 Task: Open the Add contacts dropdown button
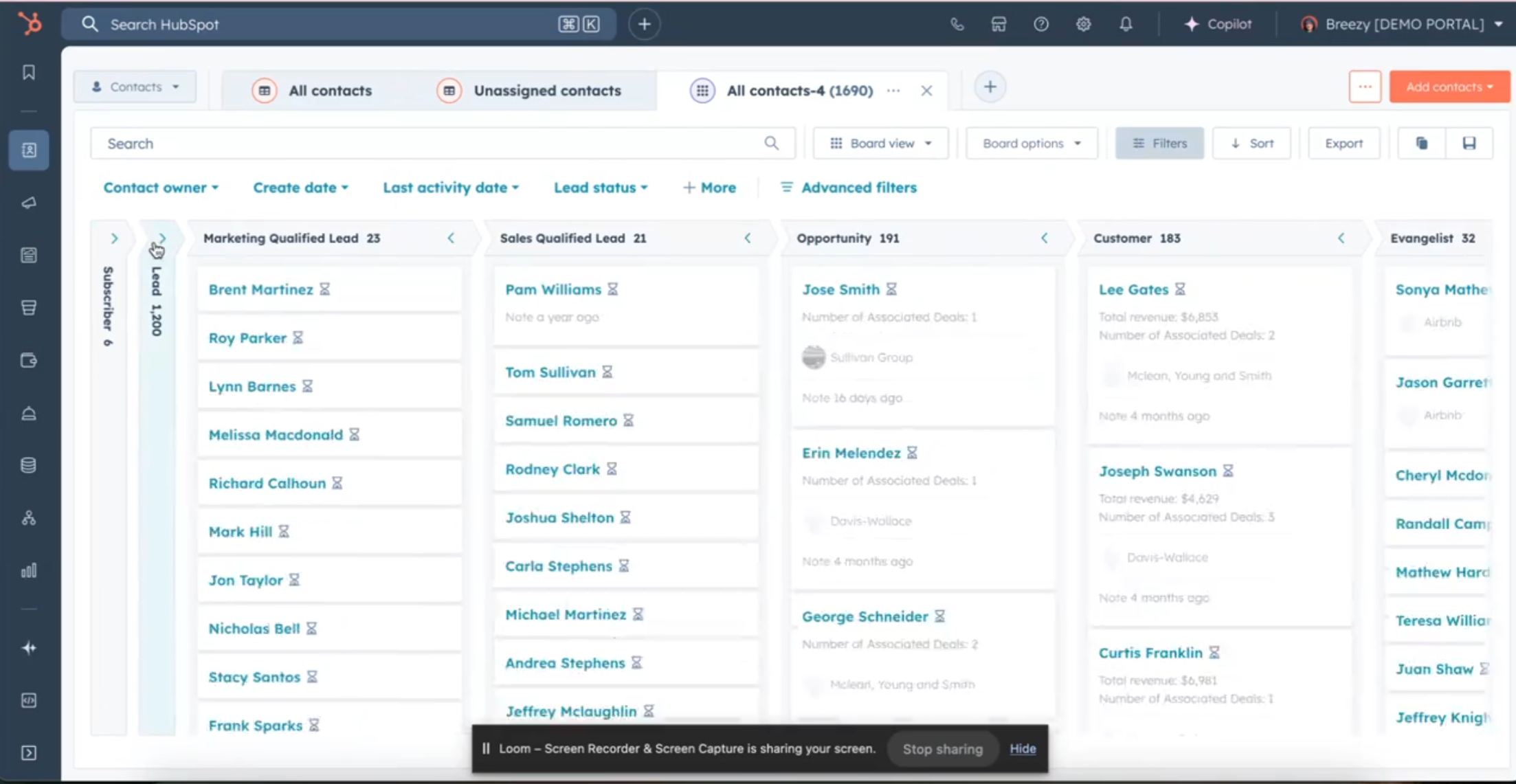coord(1449,87)
